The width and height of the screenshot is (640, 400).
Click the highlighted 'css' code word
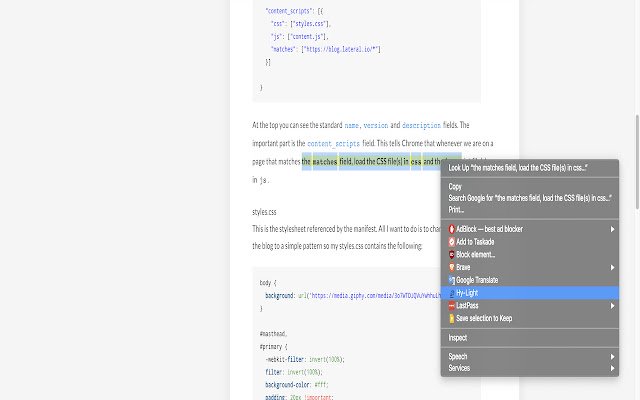point(416,162)
